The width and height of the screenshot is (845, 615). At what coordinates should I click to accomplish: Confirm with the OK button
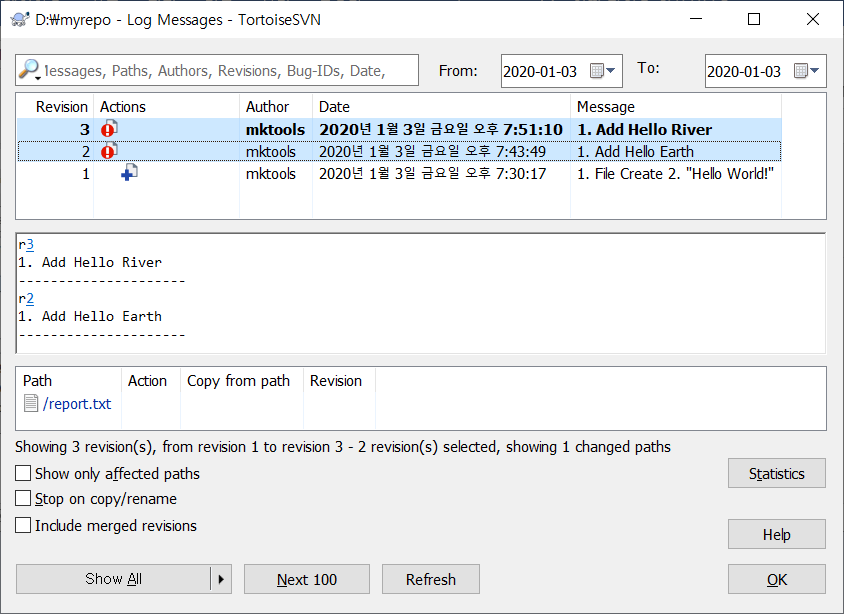click(x=777, y=579)
